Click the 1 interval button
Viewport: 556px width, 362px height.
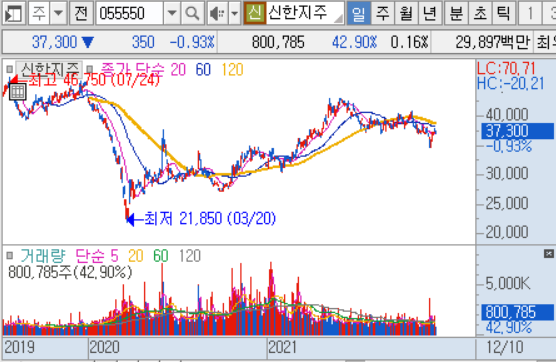click(x=530, y=13)
